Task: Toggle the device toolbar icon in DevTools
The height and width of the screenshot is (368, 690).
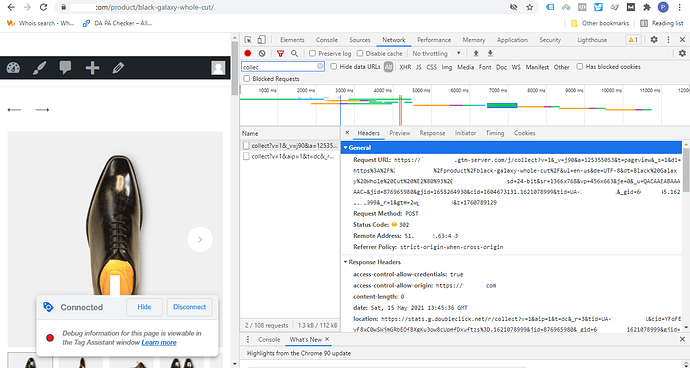Action: [261, 40]
